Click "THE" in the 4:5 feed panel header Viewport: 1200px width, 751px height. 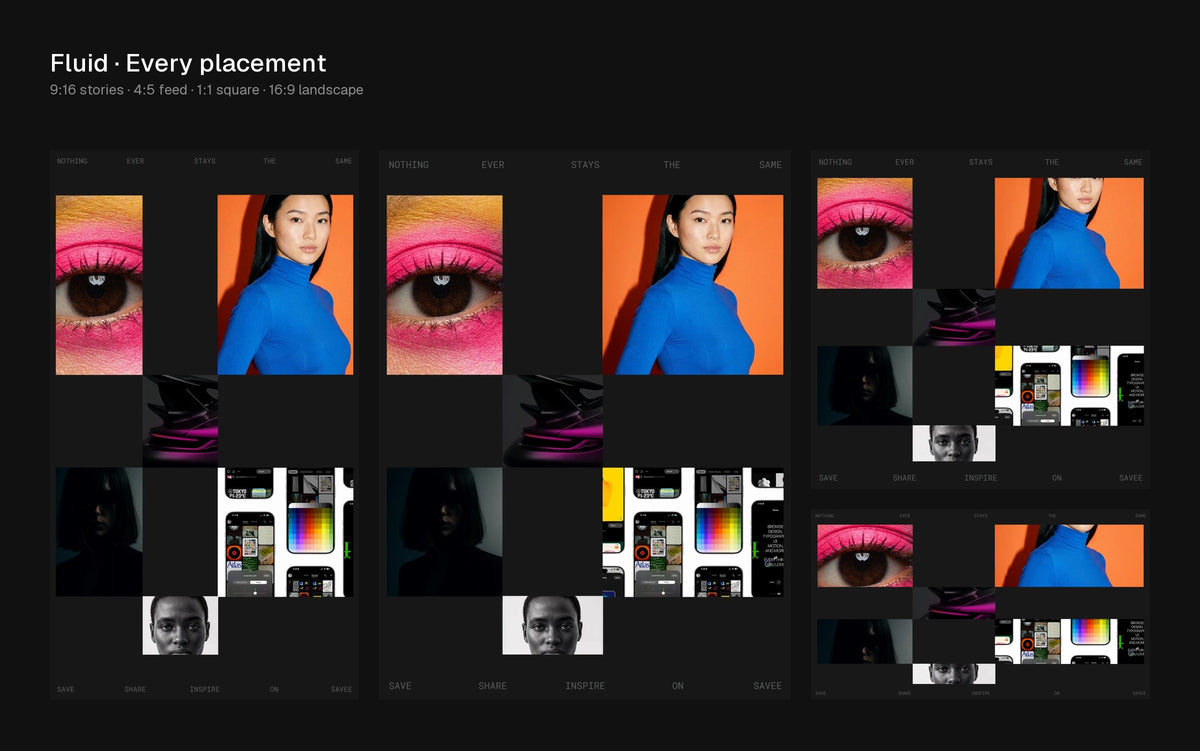pos(672,165)
